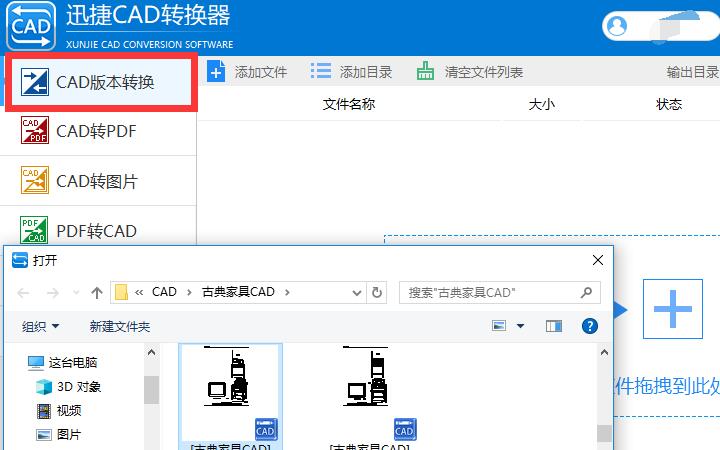The width and height of the screenshot is (720, 450).
Task: Click the 大小 column header
Action: coord(542,104)
